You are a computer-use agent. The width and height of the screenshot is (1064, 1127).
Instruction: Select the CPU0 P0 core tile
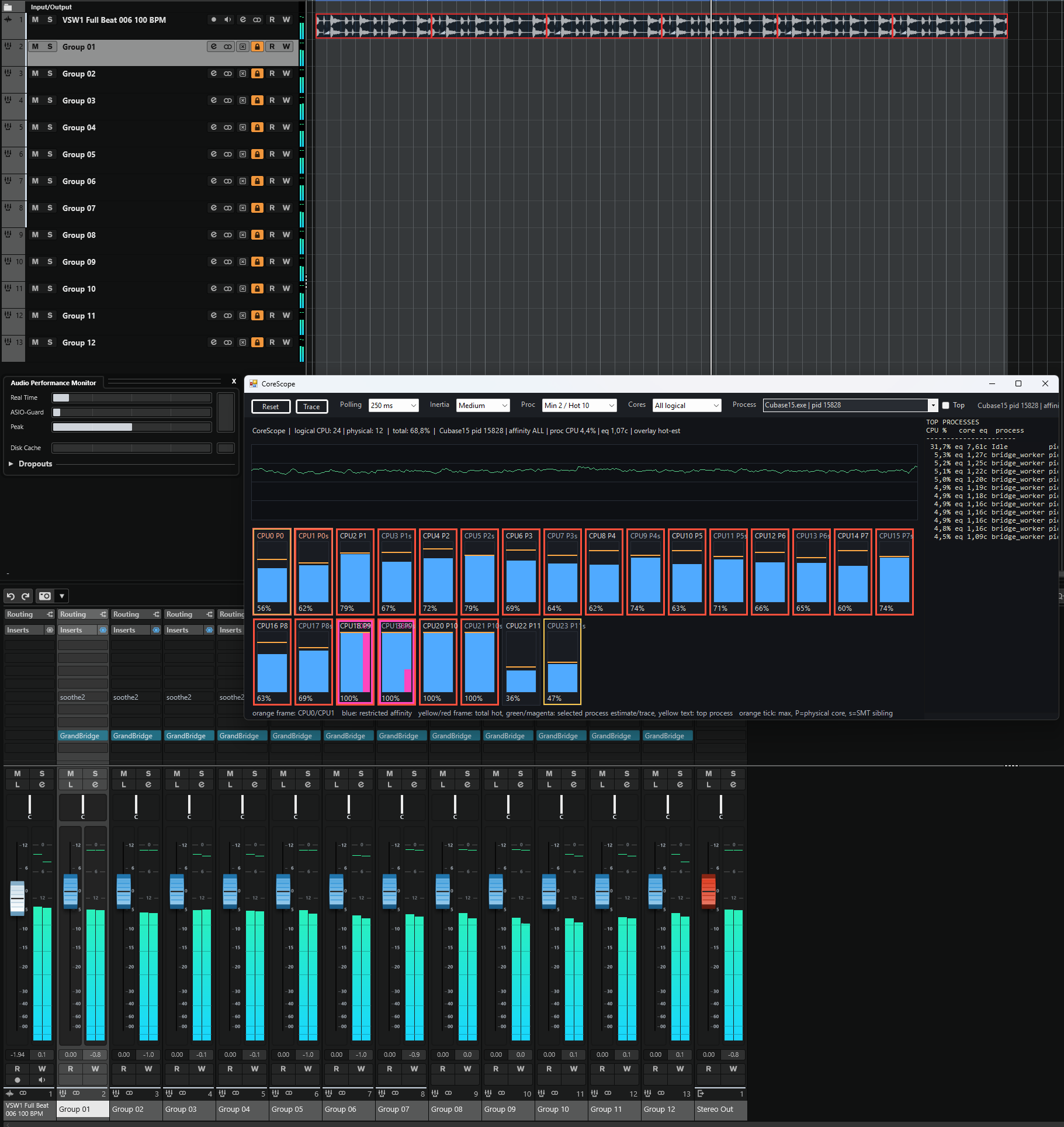pyautogui.click(x=272, y=572)
